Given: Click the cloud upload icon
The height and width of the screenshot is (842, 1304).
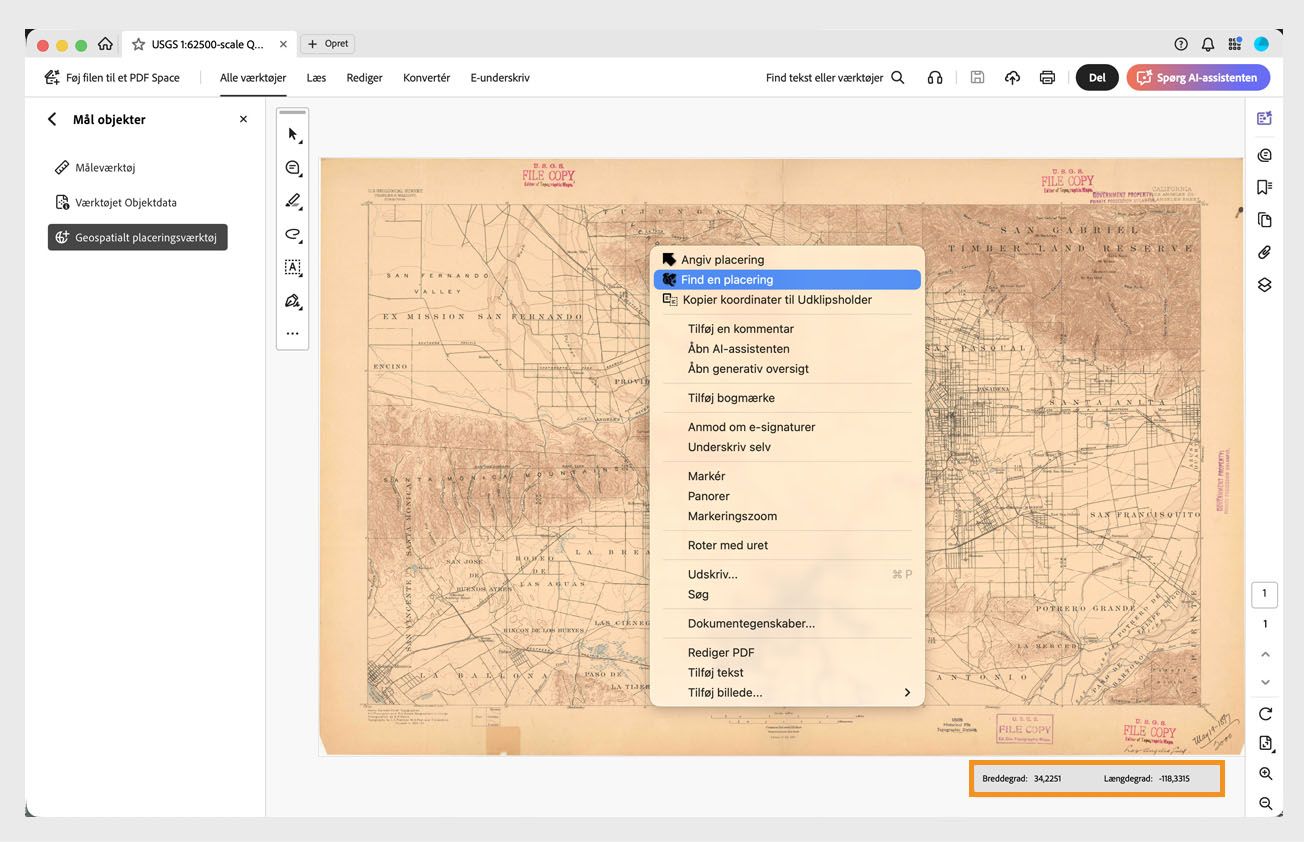Looking at the screenshot, I should pos(1012,77).
